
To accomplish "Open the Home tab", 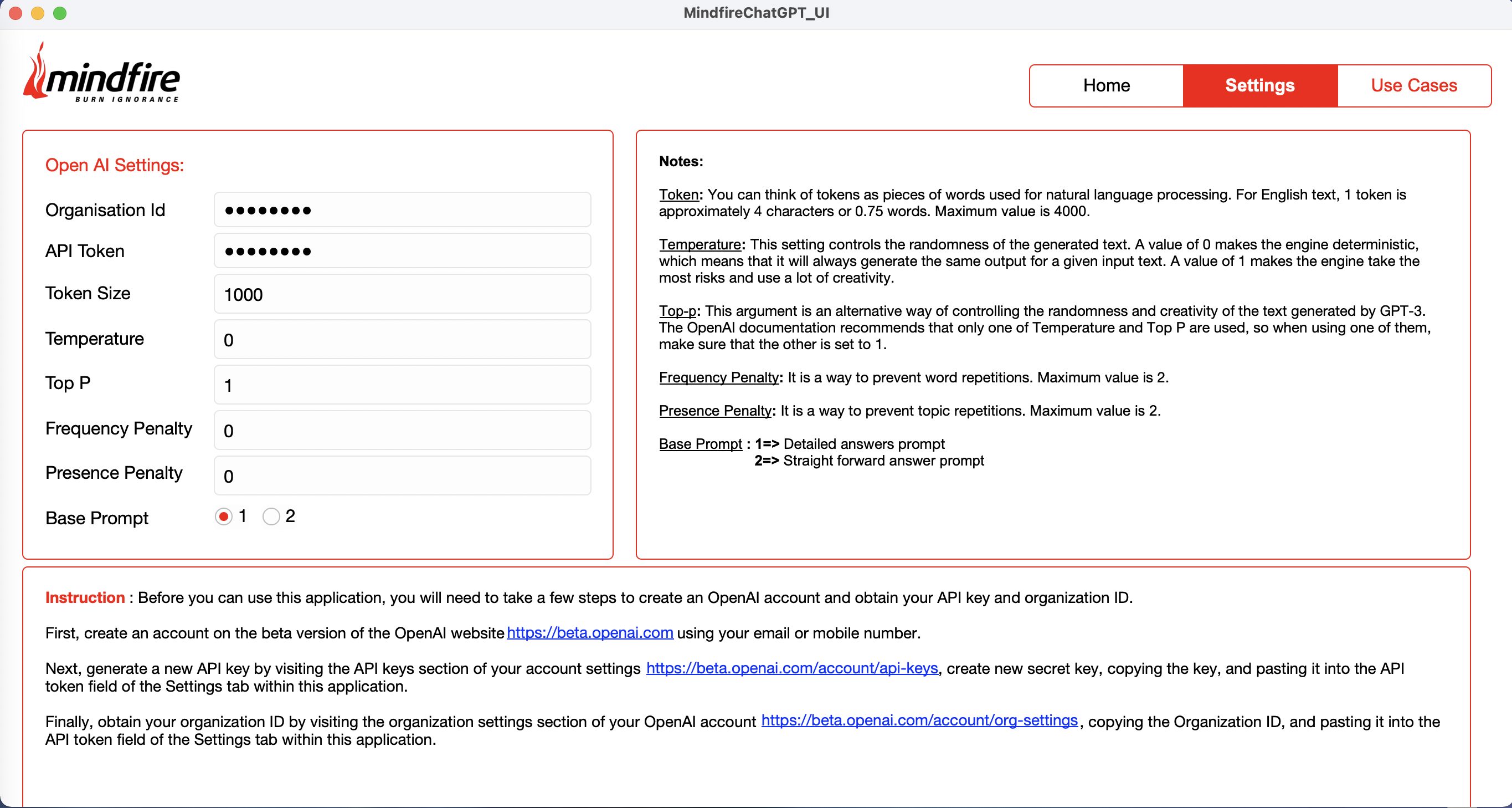I will coord(1107,86).
